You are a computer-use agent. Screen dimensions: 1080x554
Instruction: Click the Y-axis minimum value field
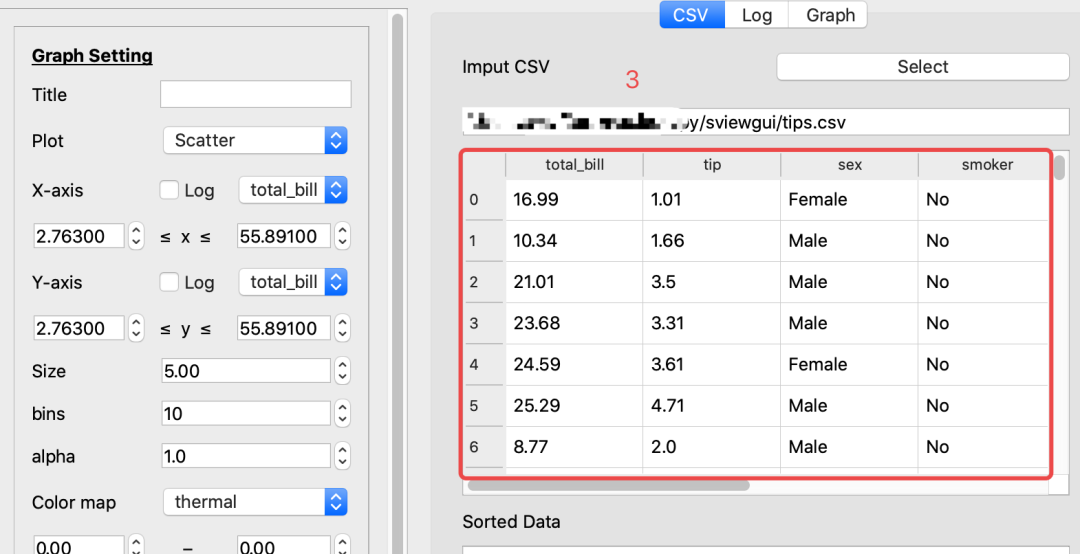pyautogui.click(x=79, y=328)
